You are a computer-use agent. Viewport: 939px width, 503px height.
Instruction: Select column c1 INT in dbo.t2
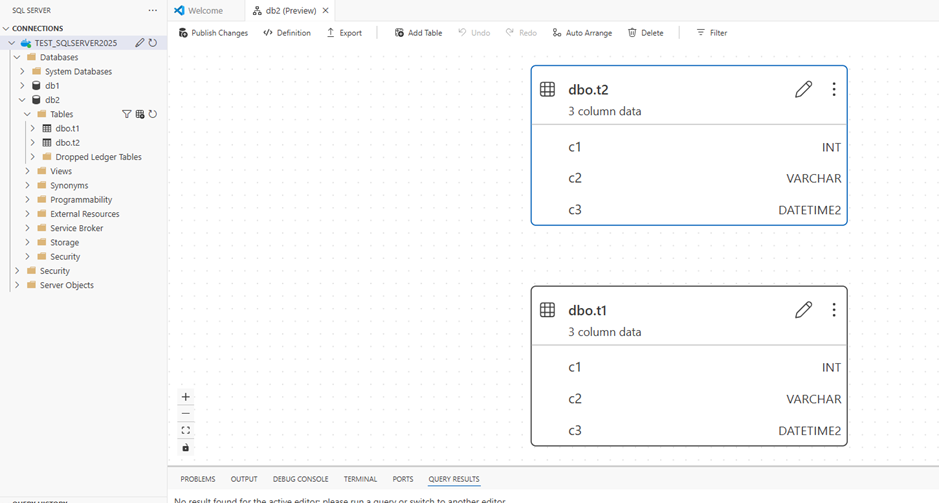click(x=689, y=147)
